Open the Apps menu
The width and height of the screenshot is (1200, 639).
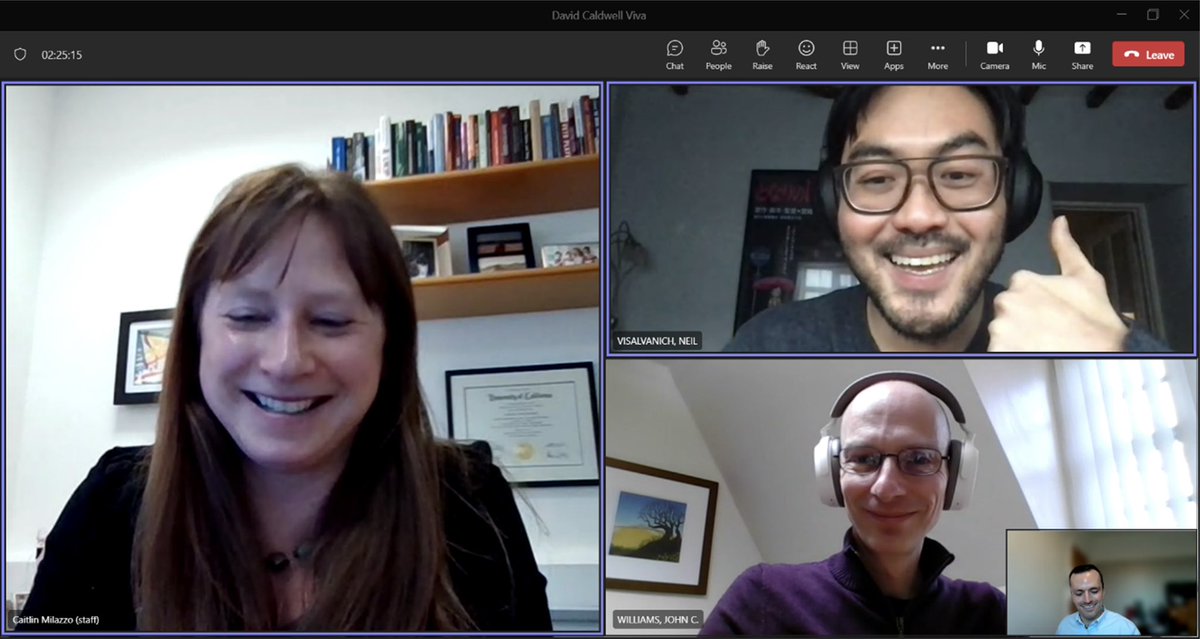(x=894, y=55)
